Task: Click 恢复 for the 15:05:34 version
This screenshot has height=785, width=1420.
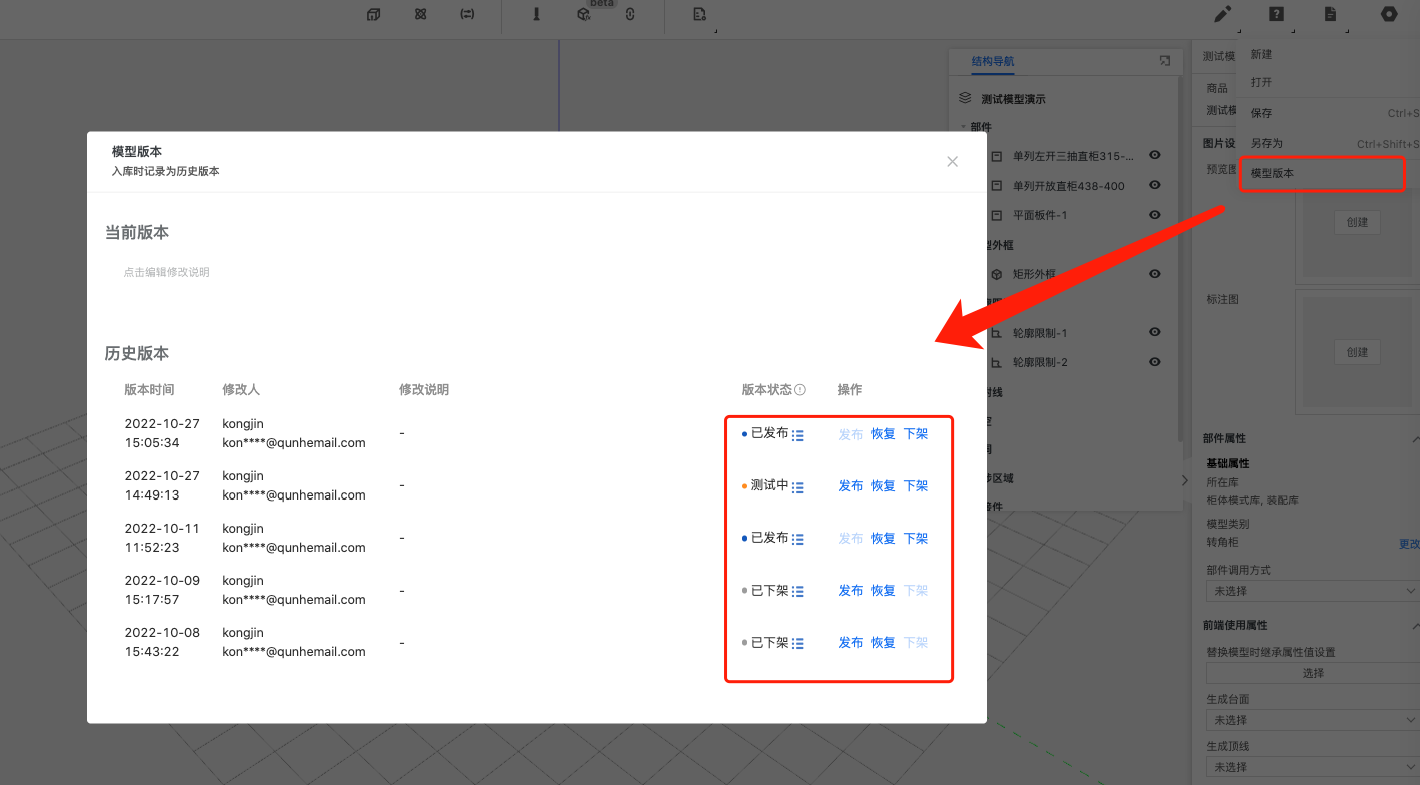Action: pos(883,434)
